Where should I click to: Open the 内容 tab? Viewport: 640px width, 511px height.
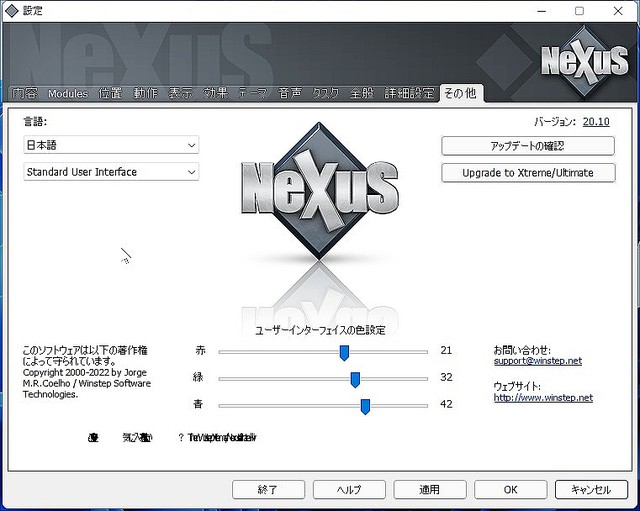click(x=25, y=94)
